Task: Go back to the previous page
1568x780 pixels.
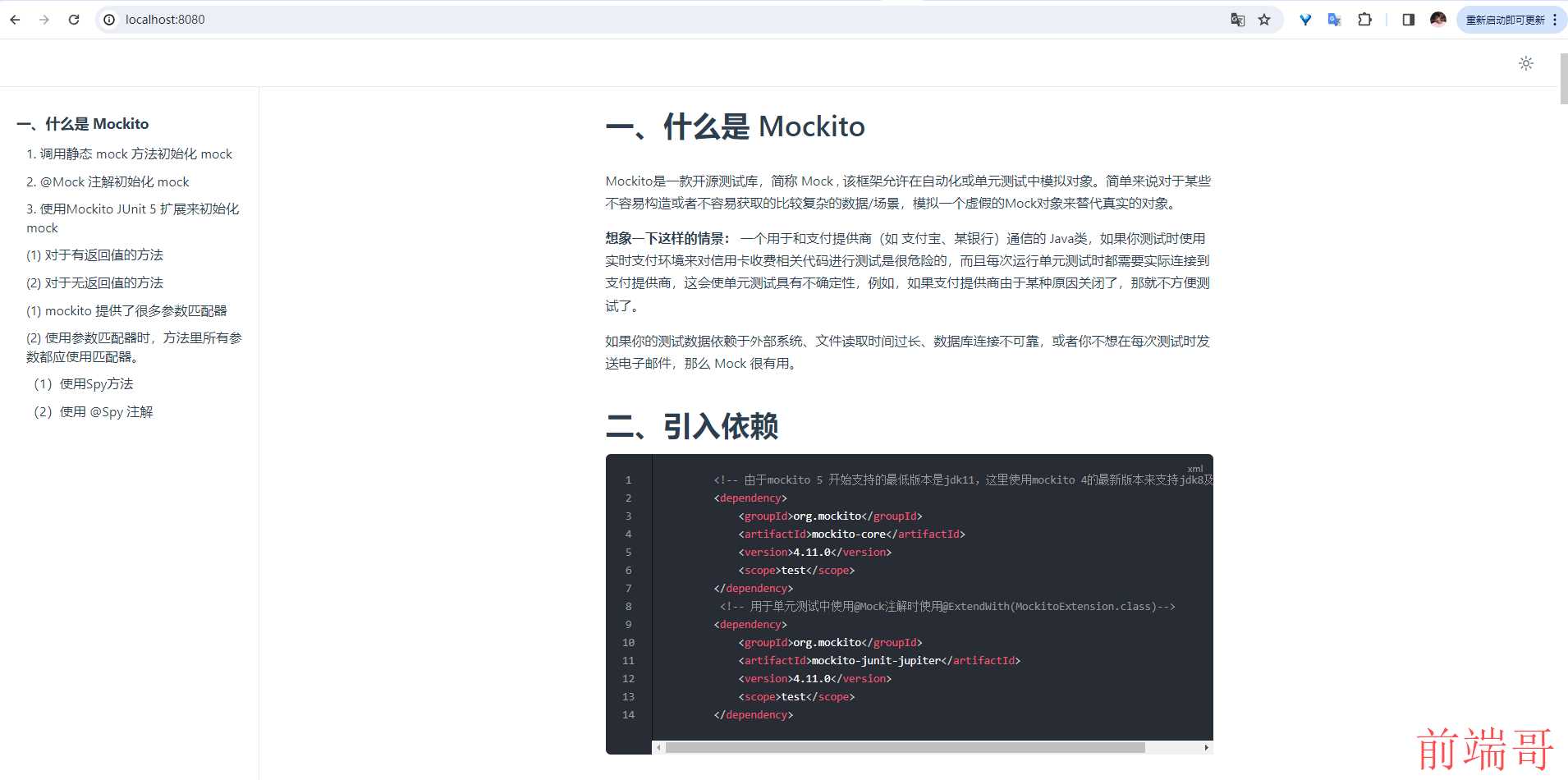Action: [15, 20]
